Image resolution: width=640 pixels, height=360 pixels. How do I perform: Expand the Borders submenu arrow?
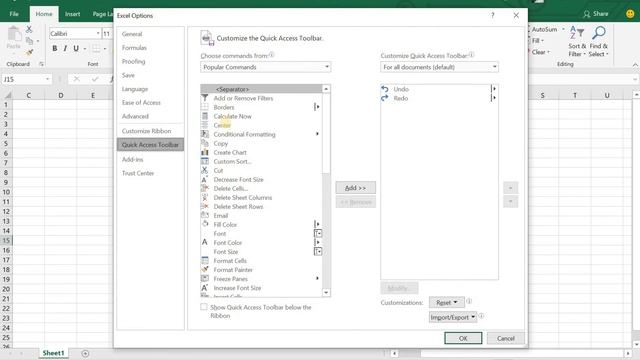pyautogui.click(x=317, y=107)
